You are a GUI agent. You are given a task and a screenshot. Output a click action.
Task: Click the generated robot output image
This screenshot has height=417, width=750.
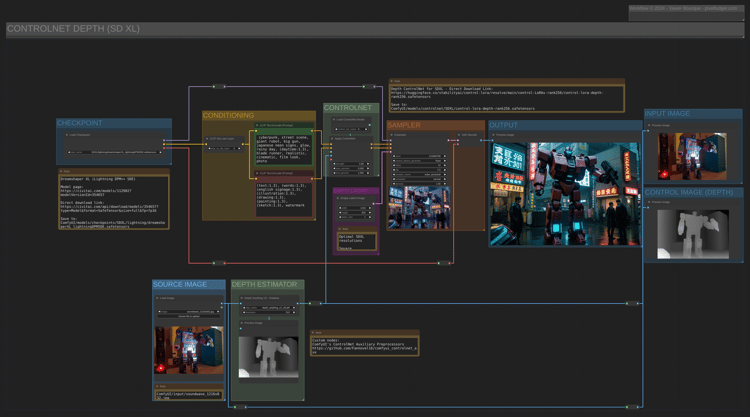(x=564, y=192)
